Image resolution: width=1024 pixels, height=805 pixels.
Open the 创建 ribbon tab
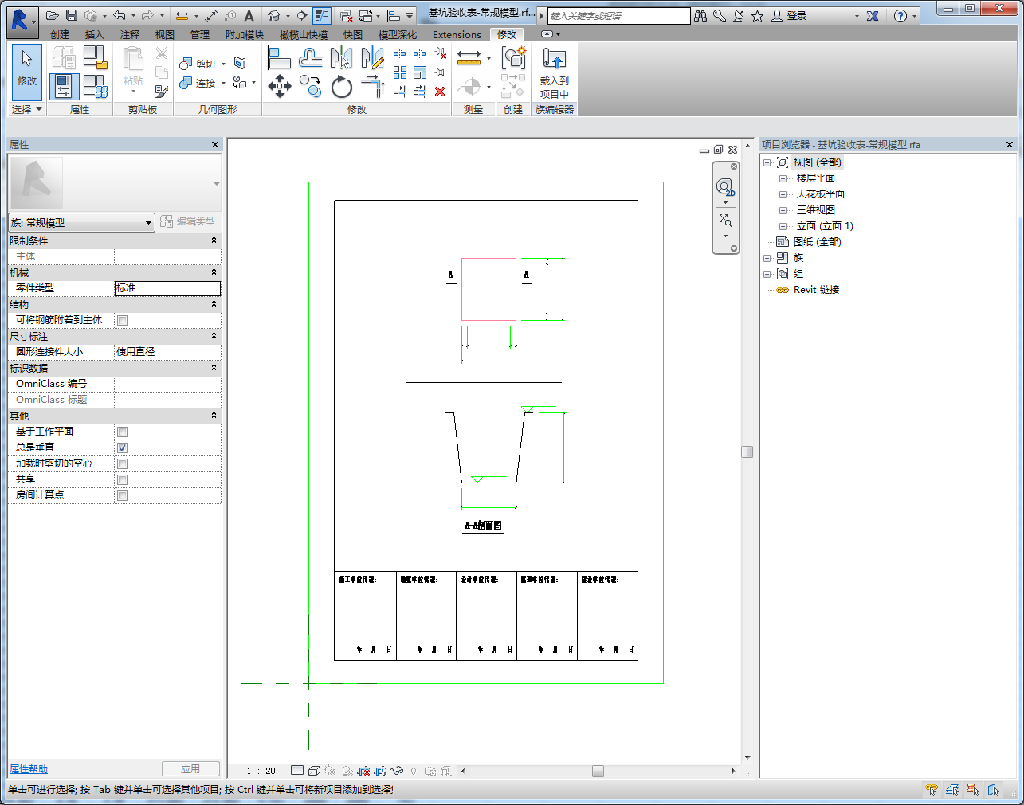(x=59, y=35)
